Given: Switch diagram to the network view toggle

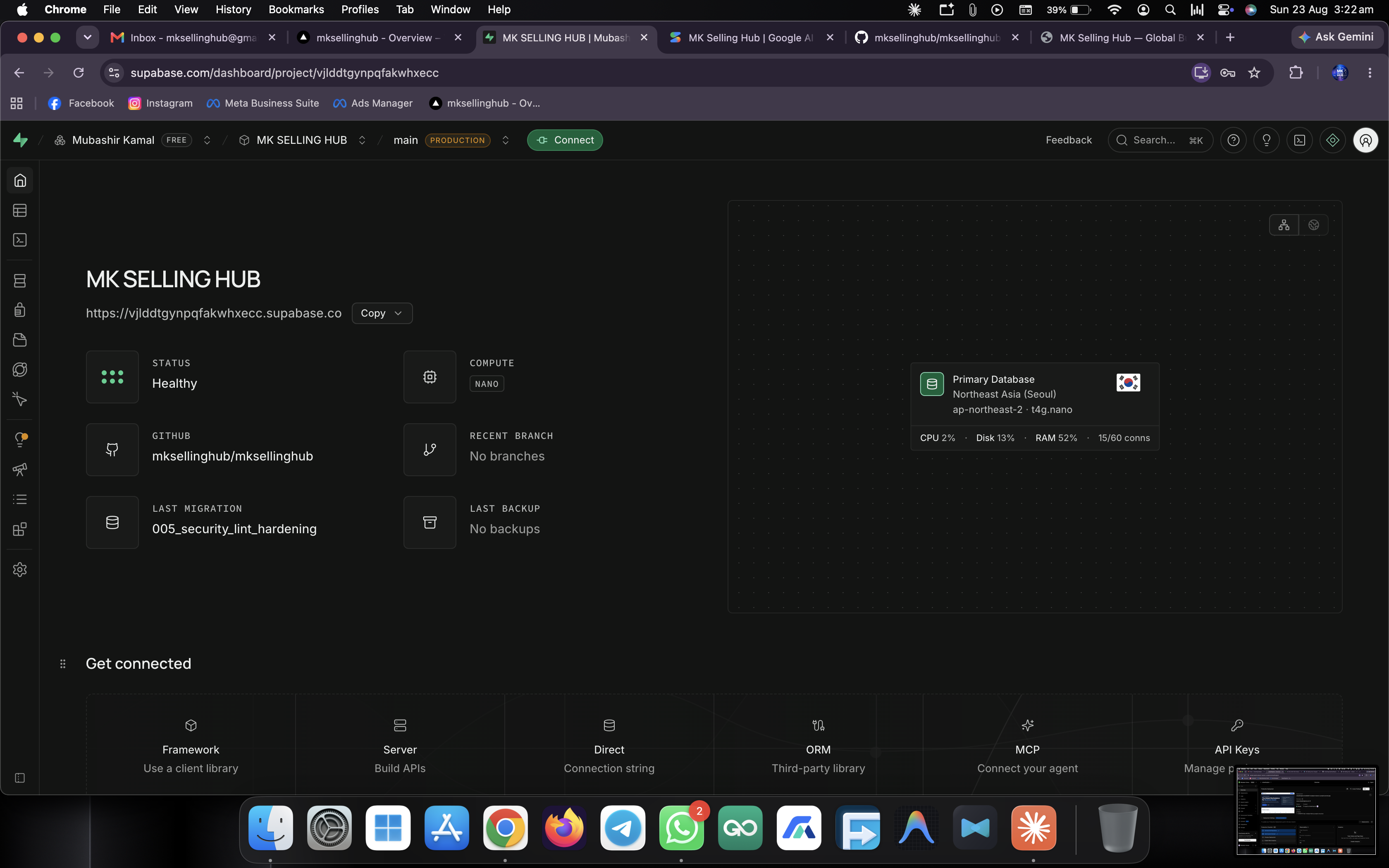Looking at the screenshot, I should pyautogui.click(x=1284, y=225).
